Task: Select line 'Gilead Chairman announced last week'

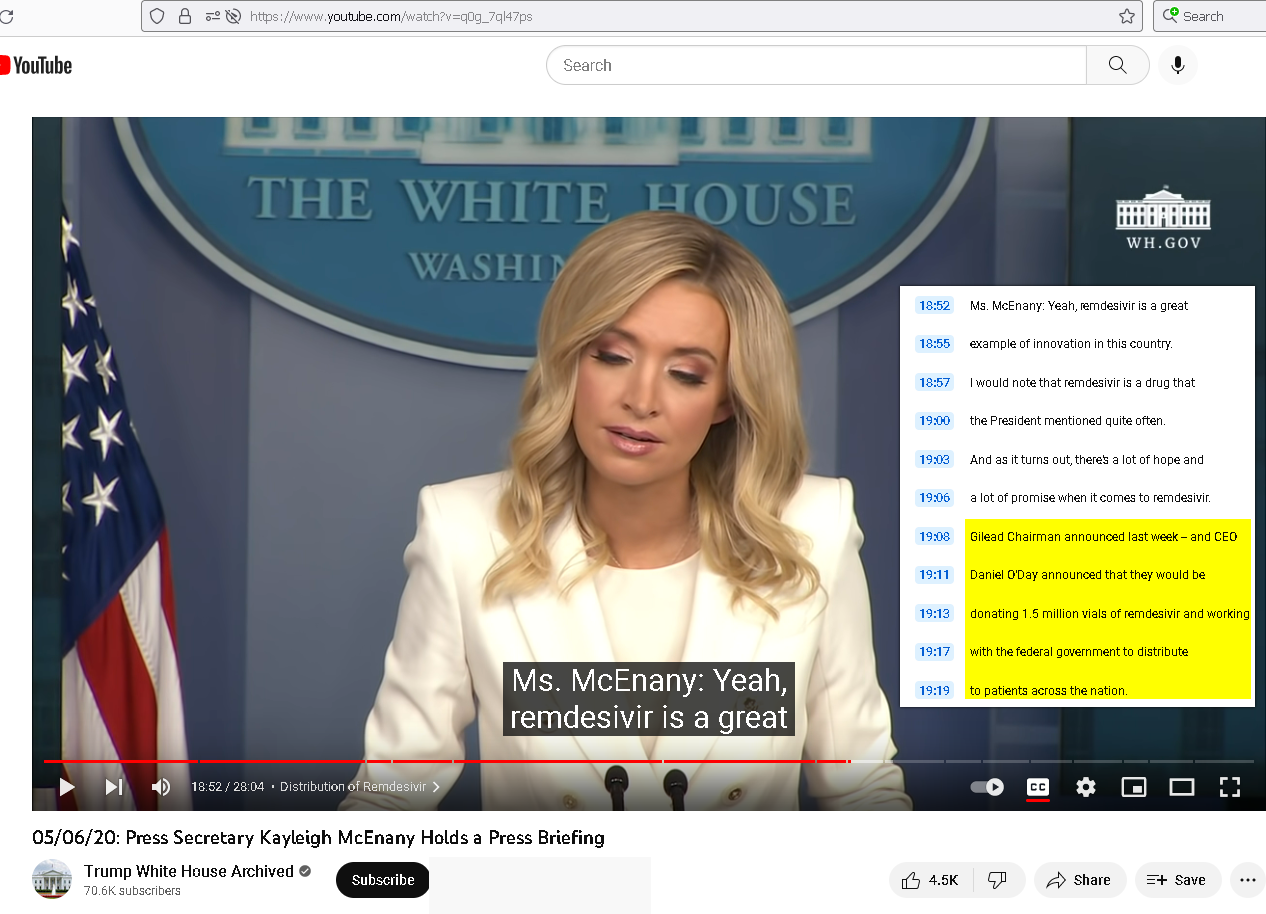Action: click(1103, 536)
